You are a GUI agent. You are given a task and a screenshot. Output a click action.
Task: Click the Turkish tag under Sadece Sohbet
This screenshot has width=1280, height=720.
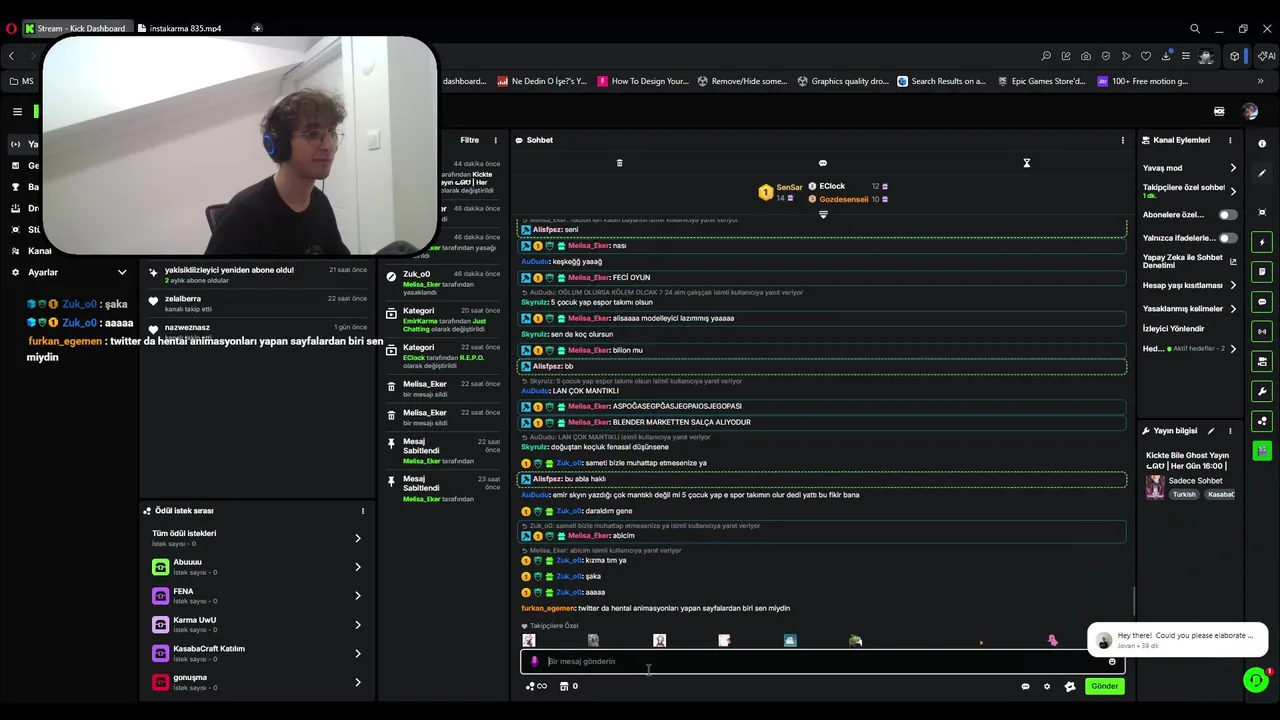click(x=1184, y=494)
